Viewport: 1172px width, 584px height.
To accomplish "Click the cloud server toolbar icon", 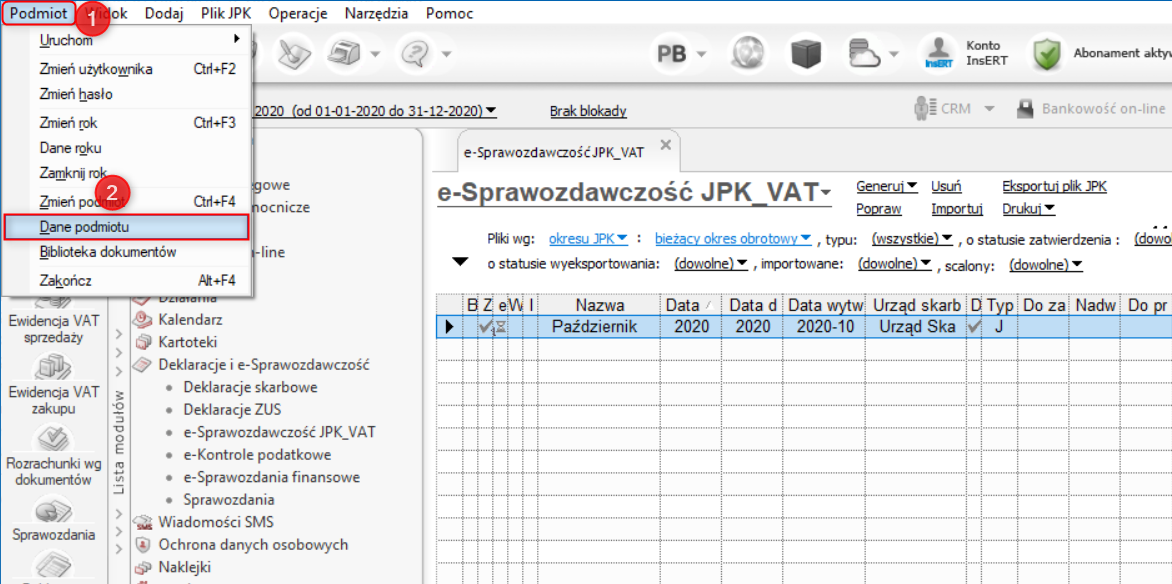I will coord(866,54).
